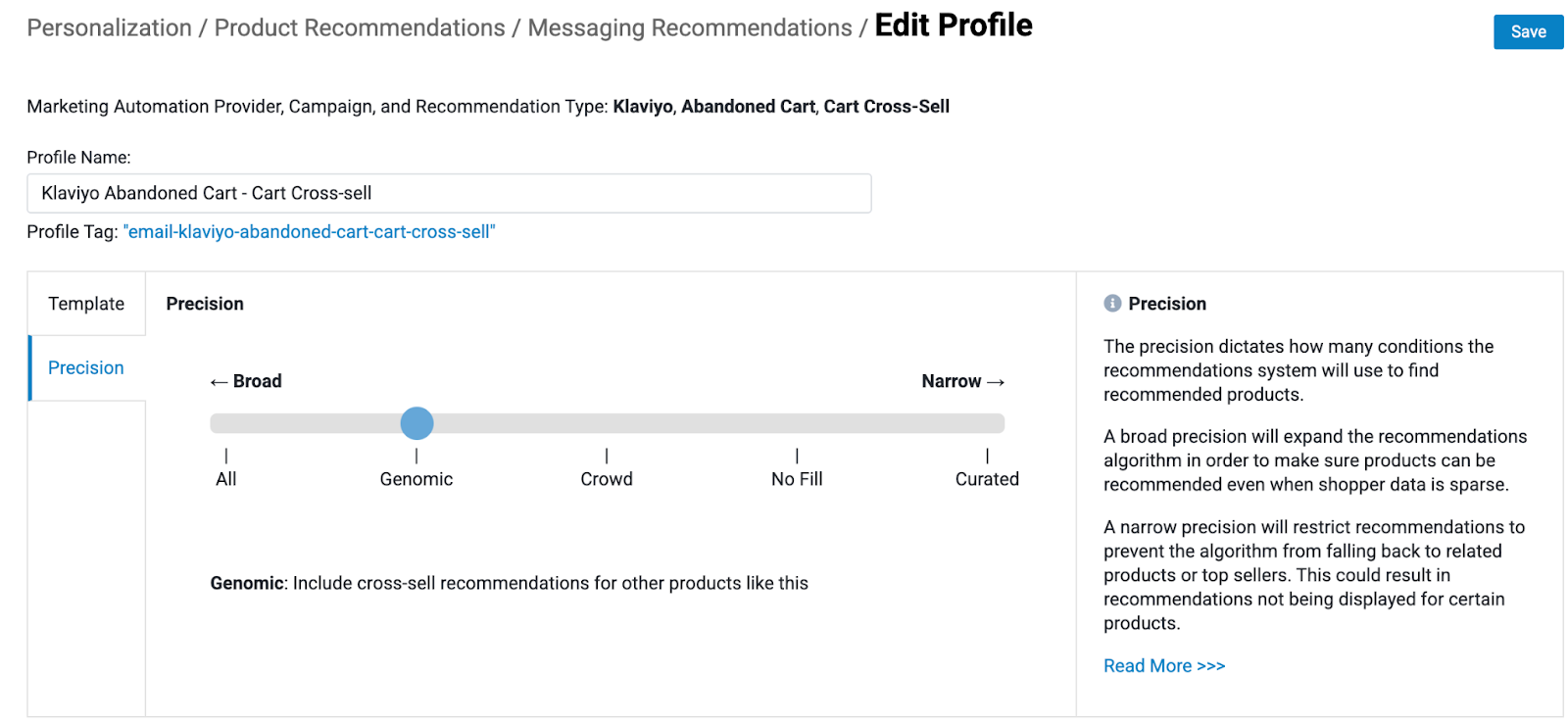This screenshot has height=723, width=1568.
Task: Click the Genomic slider label
Action: point(416,479)
